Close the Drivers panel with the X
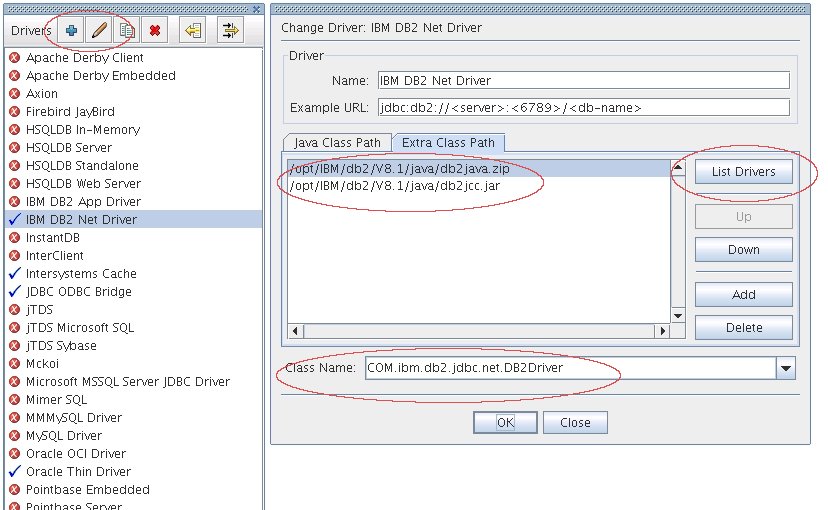Viewport: 828px width, 510px height. coord(258,9)
